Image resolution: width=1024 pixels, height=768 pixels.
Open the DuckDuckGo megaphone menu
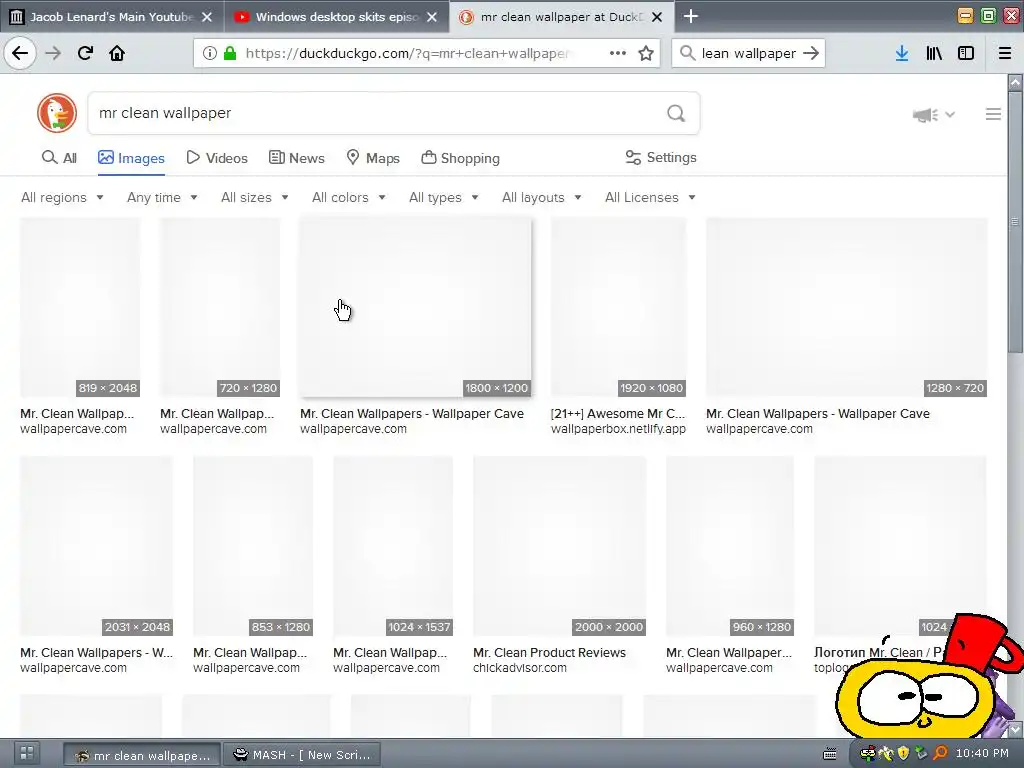point(933,115)
